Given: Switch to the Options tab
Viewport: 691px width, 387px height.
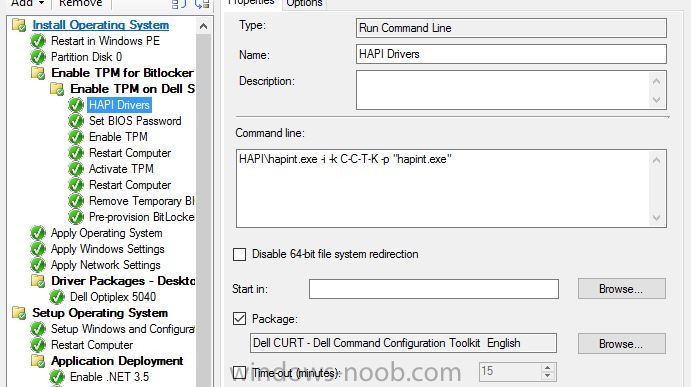Looking at the screenshot, I should tap(304, 4).
